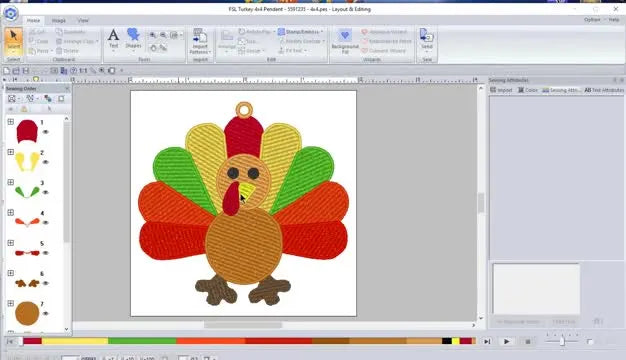The image size is (626, 360).
Task: Click the Save icon in quick toolbar
Action: [x=26, y=71]
